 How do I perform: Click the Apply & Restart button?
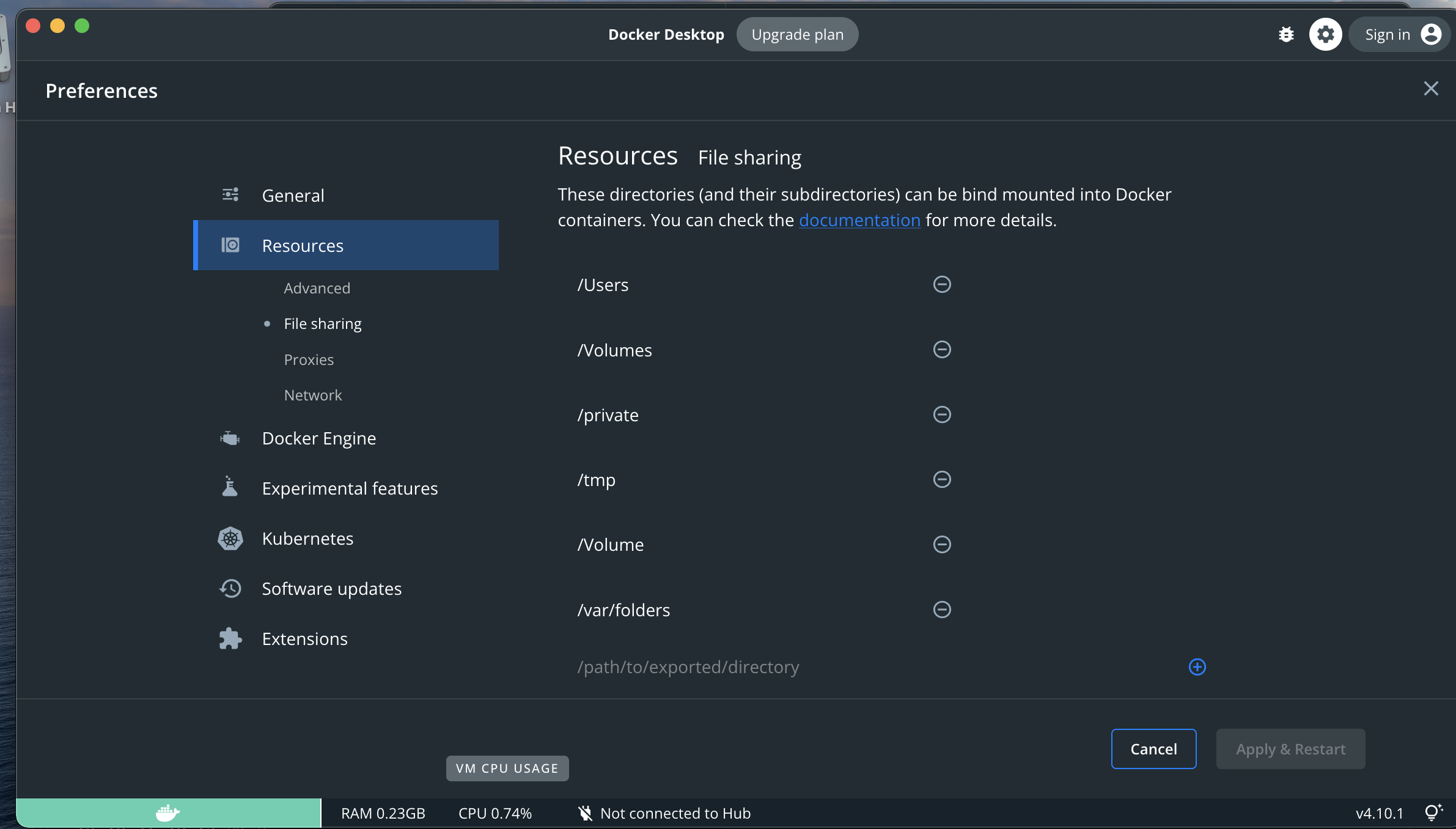(x=1290, y=748)
